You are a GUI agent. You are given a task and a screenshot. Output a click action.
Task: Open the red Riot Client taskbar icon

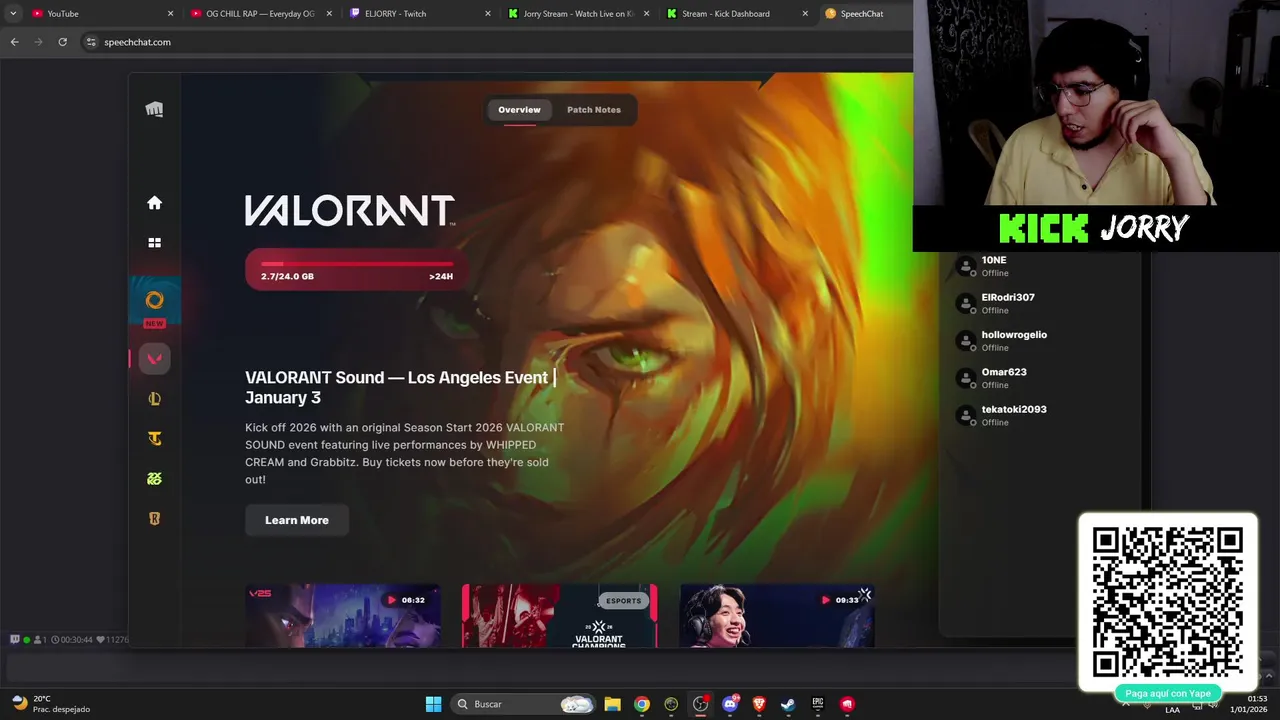click(847, 704)
